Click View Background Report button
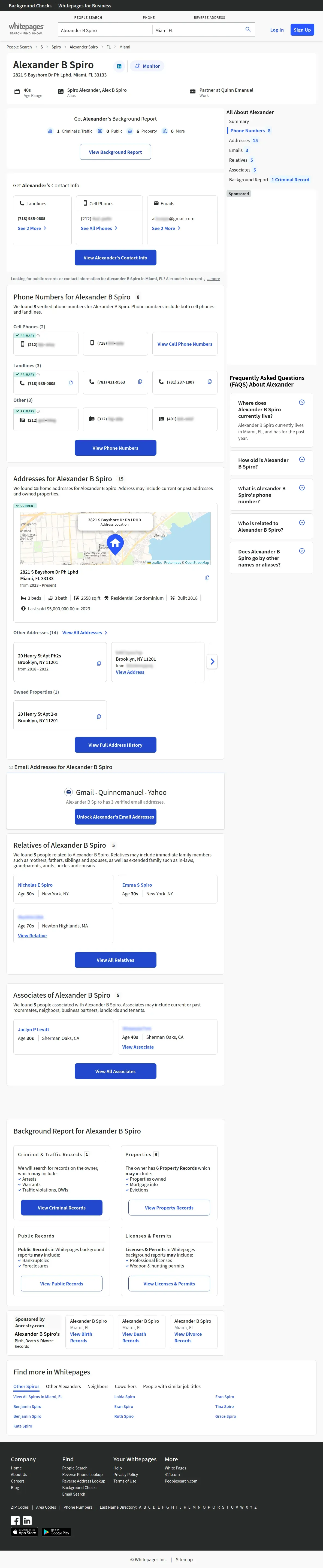Screen dimensions: 323x1568 point(115,152)
